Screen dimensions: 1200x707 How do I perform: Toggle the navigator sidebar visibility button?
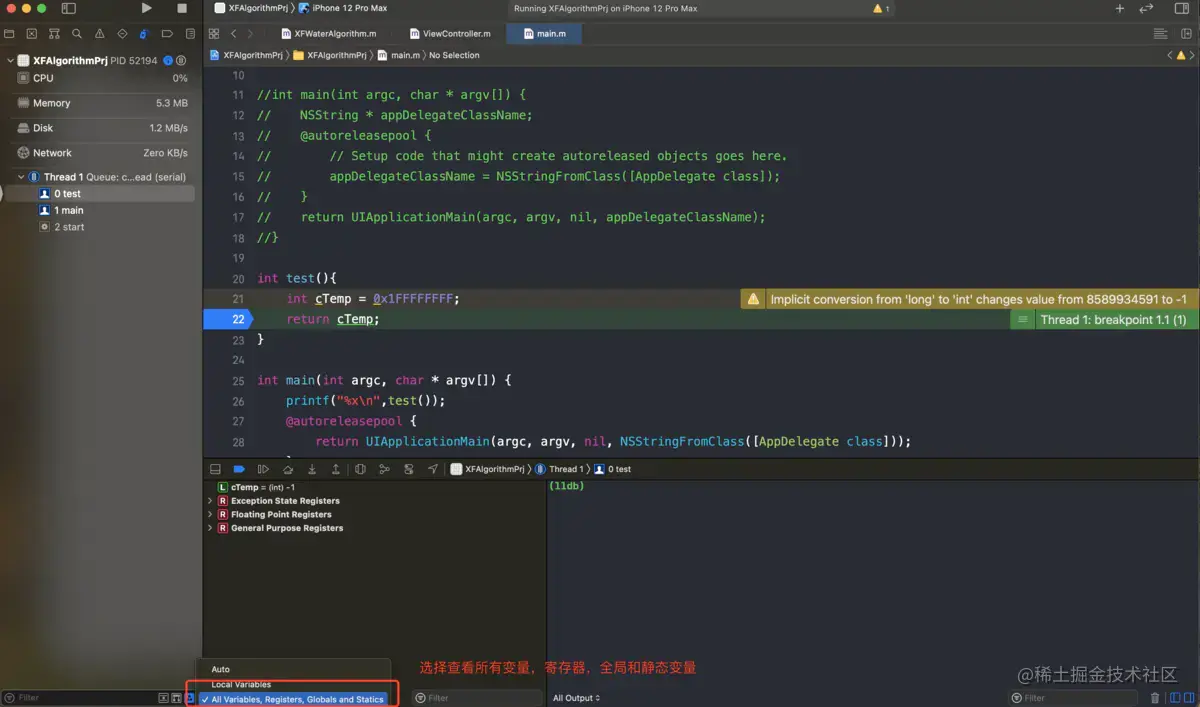tap(68, 8)
